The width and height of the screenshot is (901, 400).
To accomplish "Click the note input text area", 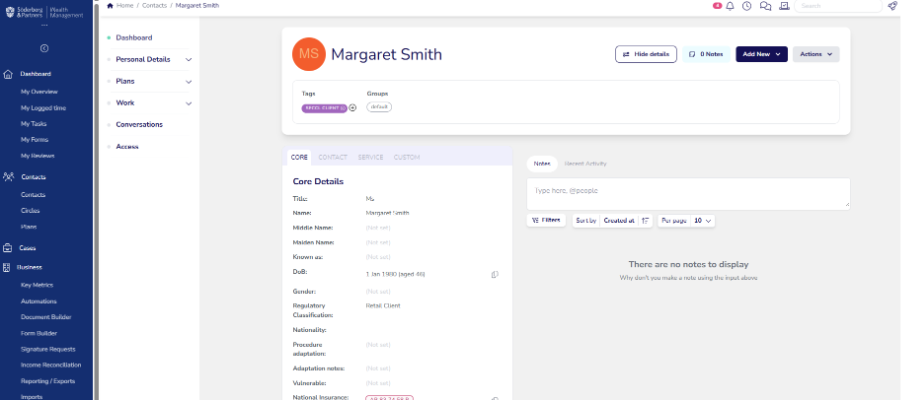I will [688, 194].
